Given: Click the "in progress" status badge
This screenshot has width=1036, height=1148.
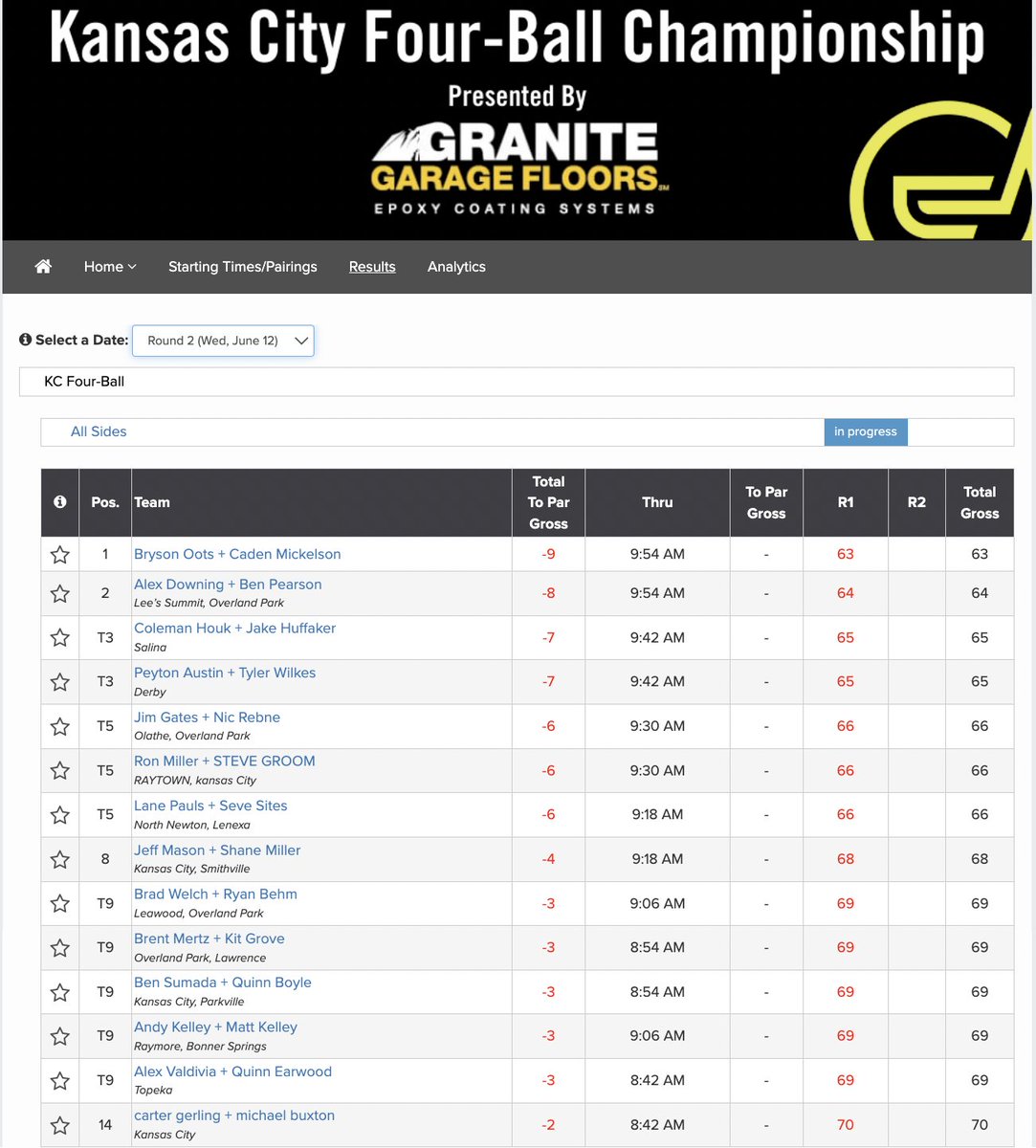Looking at the screenshot, I should [x=865, y=431].
